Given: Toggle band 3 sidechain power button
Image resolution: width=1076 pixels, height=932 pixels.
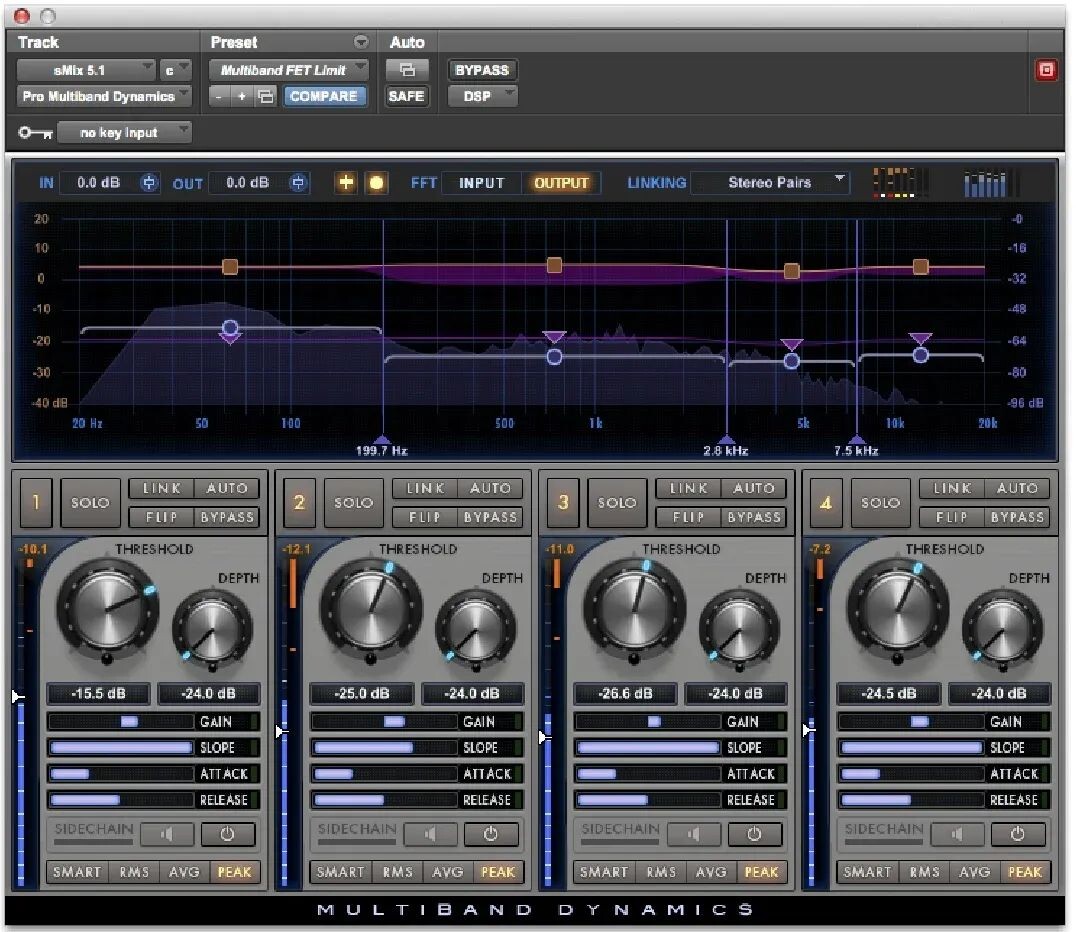Looking at the screenshot, I should [754, 835].
